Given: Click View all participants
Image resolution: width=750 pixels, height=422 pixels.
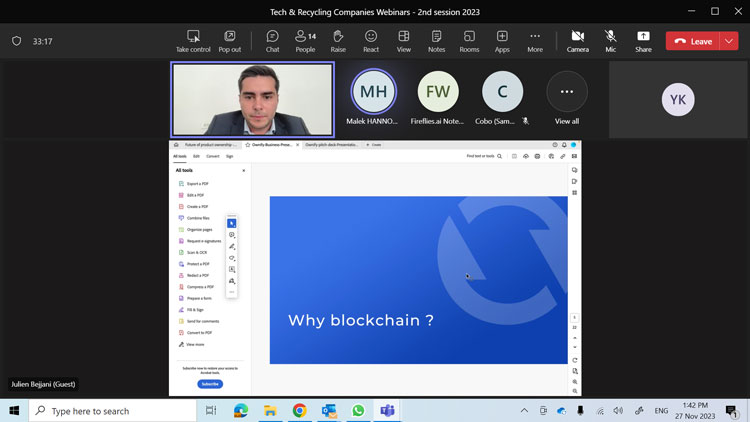Looking at the screenshot, I should tap(567, 98).
